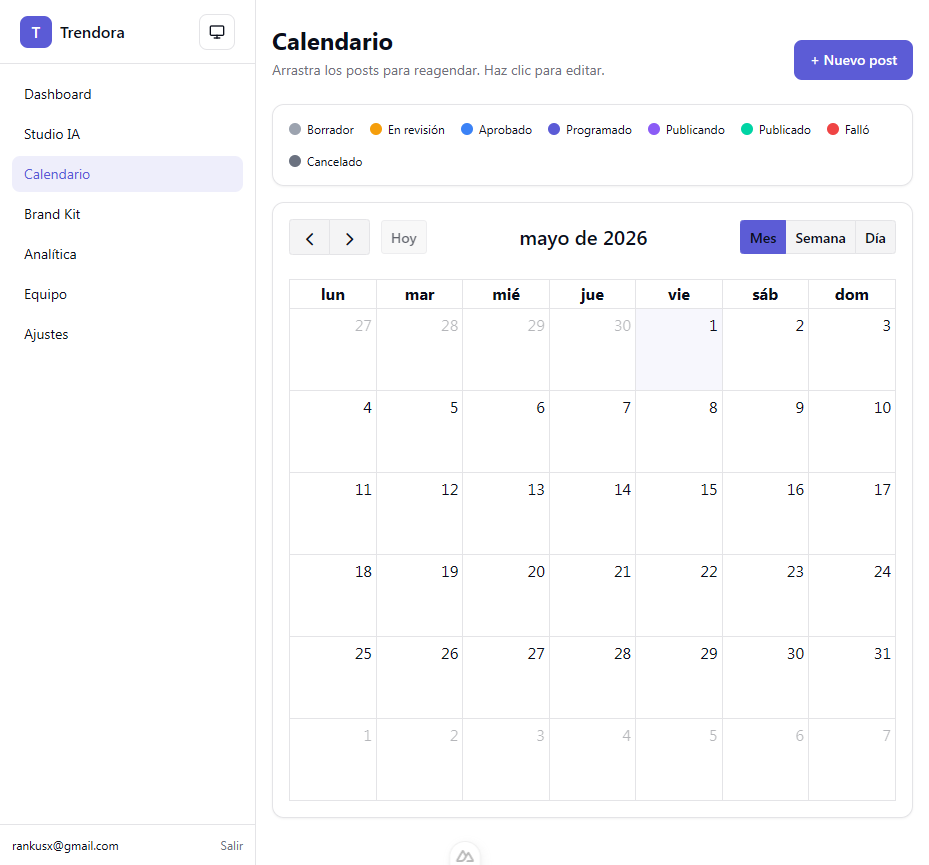Click the orange En revisión legend dot
This screenshot has height=865, width=929.
tap(376, 129)
